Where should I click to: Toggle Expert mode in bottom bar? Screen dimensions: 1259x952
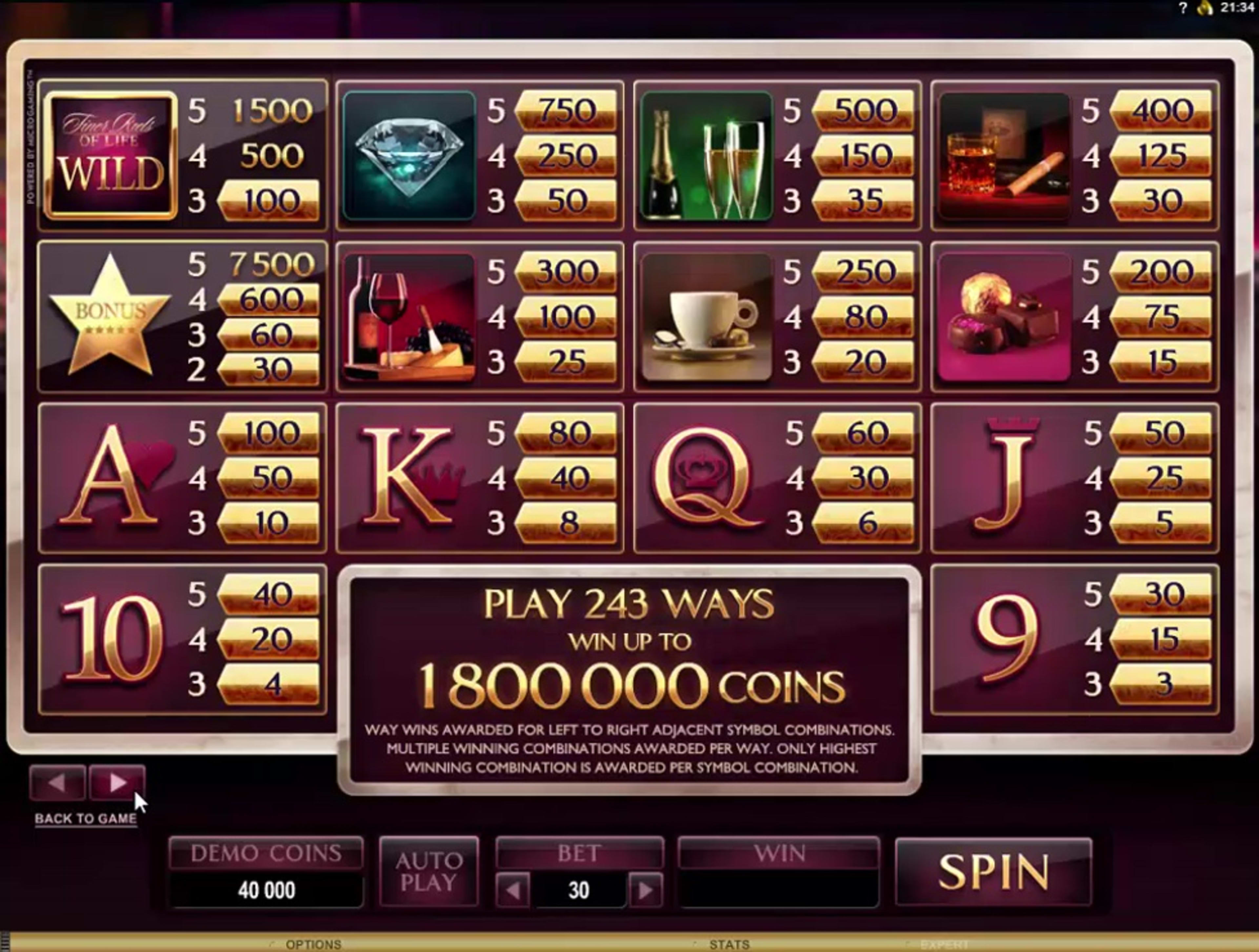point(944,944)
